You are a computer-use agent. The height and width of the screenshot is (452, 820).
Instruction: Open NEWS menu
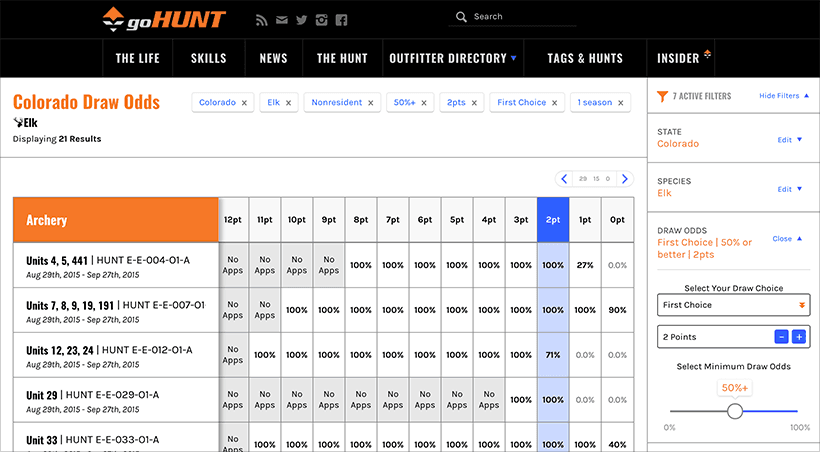(x=274, y=58)
